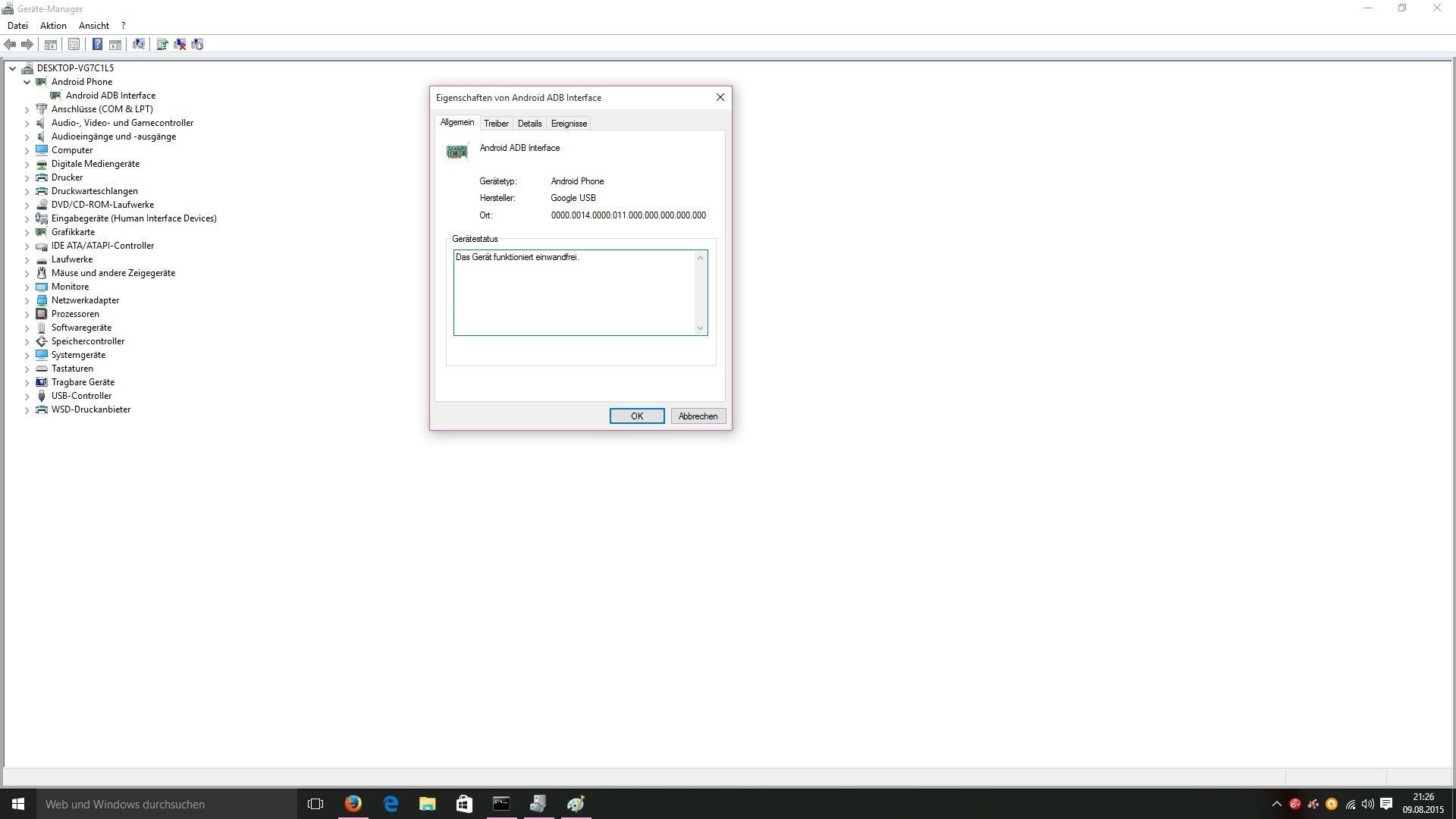Image resolution: width=1456 pixels, height=819 pixels.
Task: Switch to the Treiber tab
Action: point(497,124)
